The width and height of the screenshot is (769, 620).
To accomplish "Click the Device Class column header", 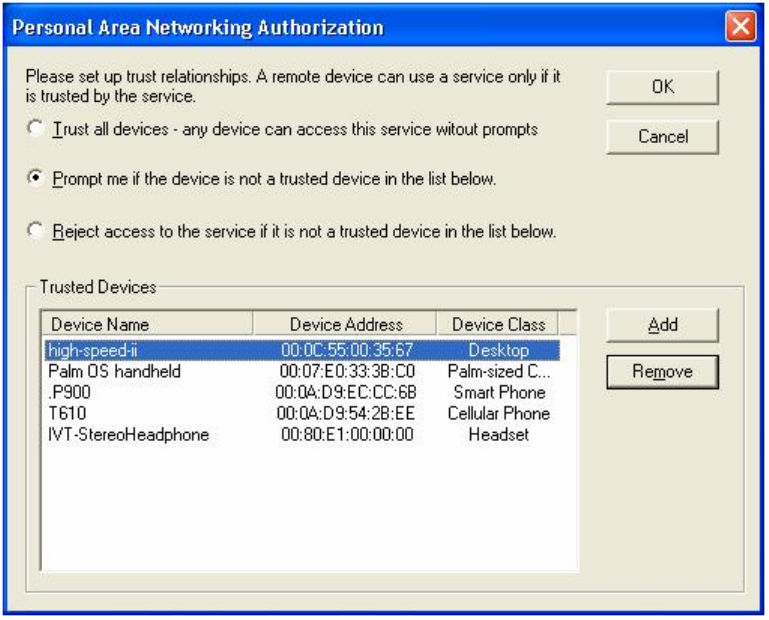I will 498,324.
